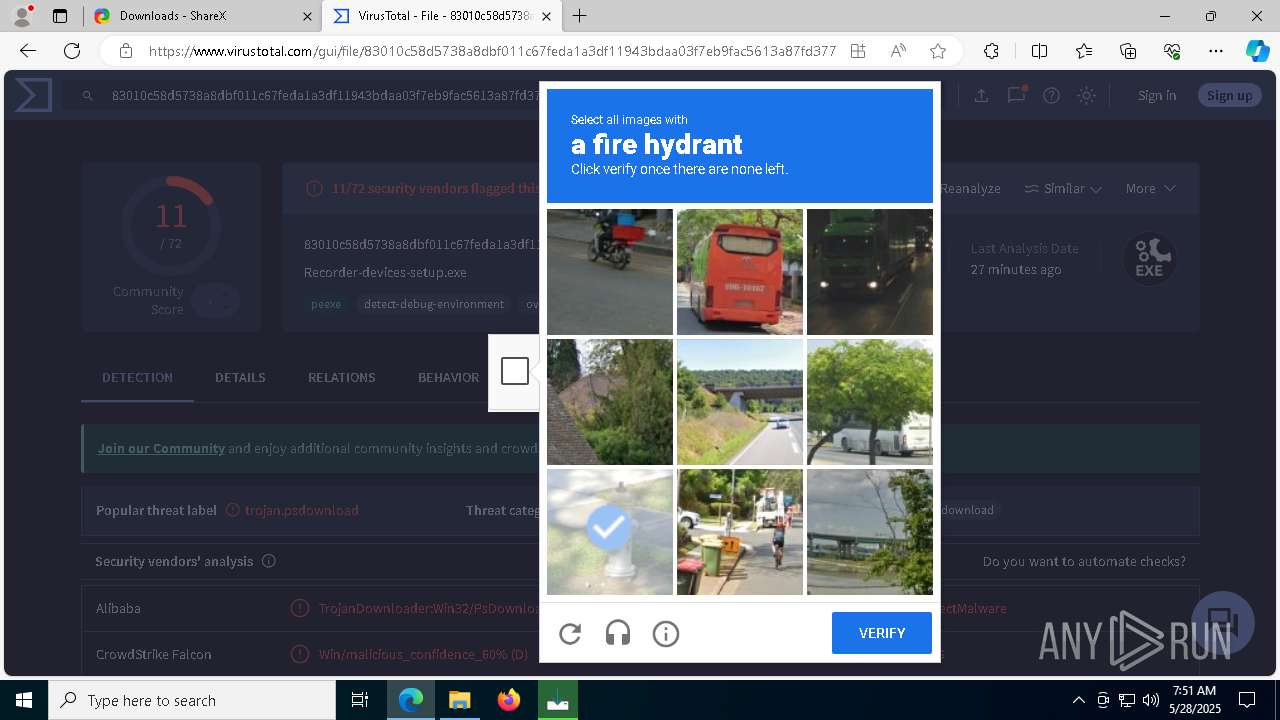Open the Windows Start menu
1280x720 pixels.
24,700
